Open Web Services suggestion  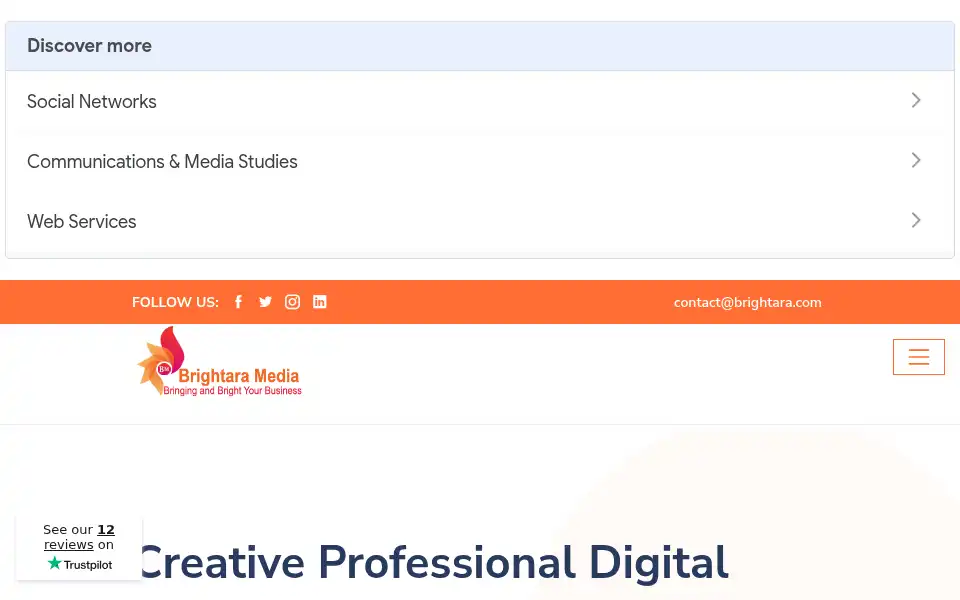(480, 221)
